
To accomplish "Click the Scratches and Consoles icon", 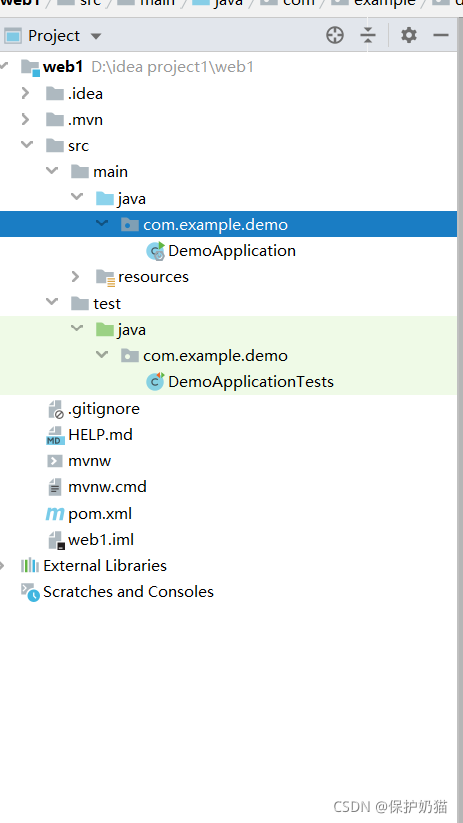I will pyautogui.click(x=30, y=592).
